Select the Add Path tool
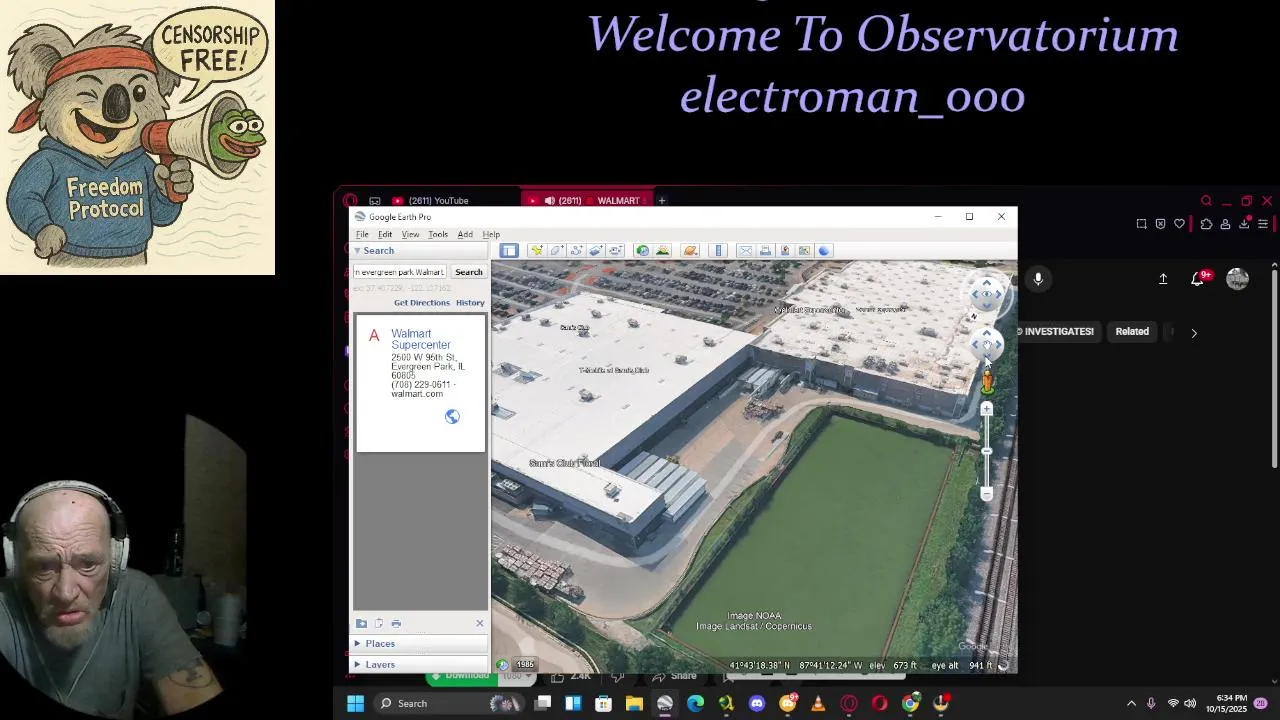Screen dimensions: 1280x720 [576, 251]
